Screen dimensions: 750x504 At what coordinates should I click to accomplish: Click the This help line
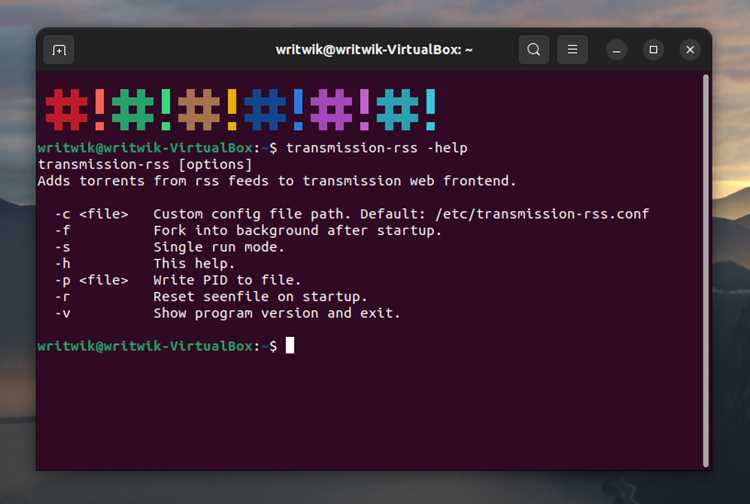click(194, 263)
